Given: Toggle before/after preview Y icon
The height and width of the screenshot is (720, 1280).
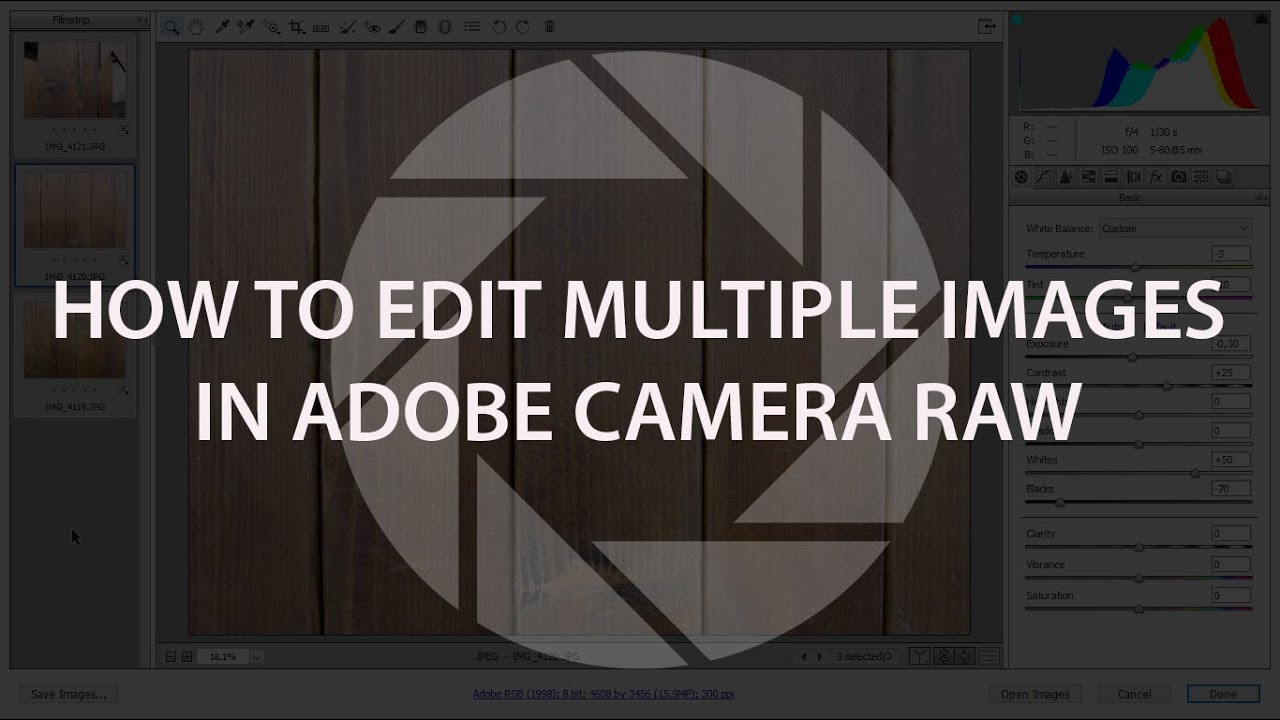Looking at the screenshot, I should (919, 656).
